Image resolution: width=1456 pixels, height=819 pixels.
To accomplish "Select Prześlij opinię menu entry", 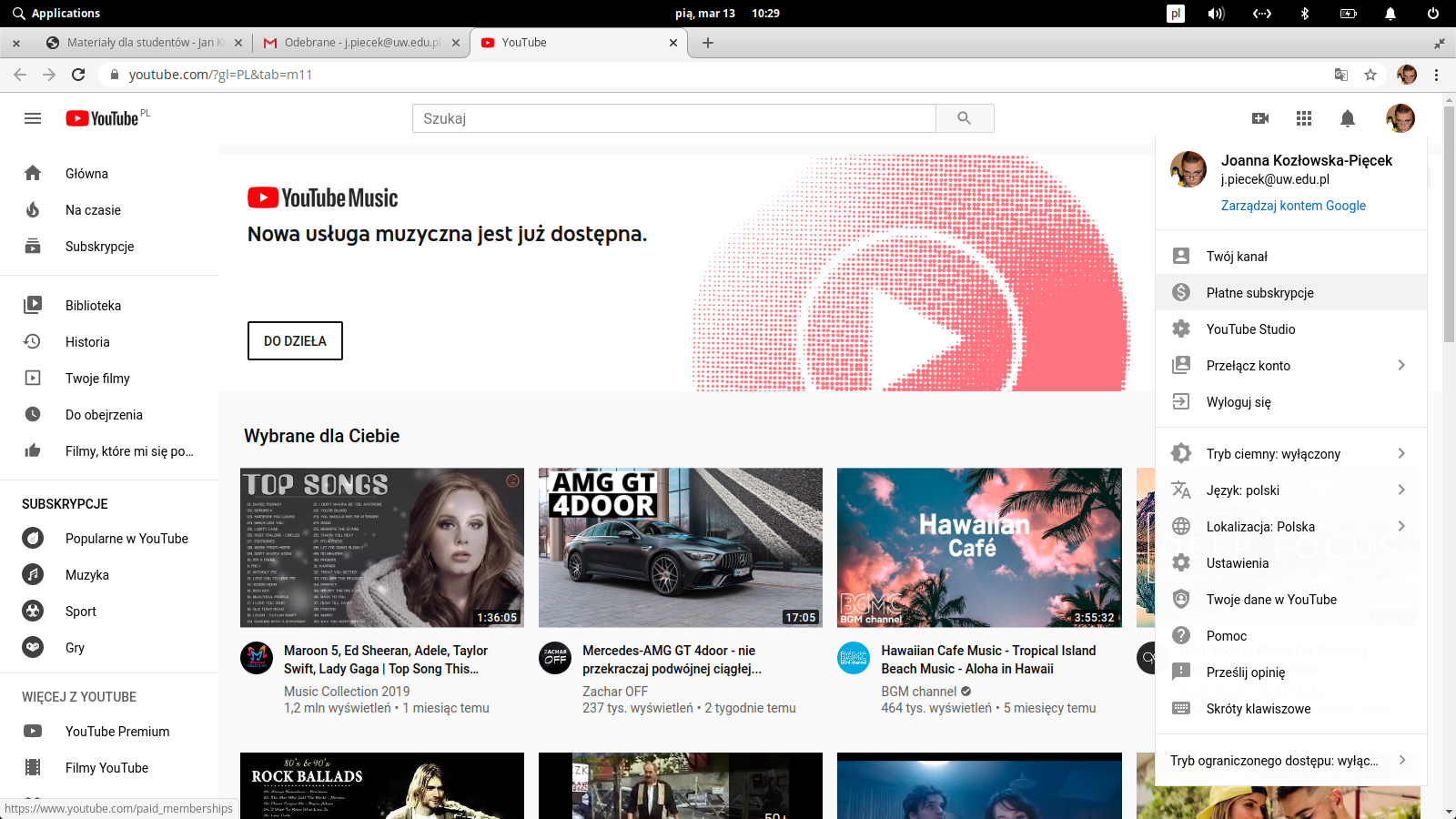I will tap(1291, 672).
